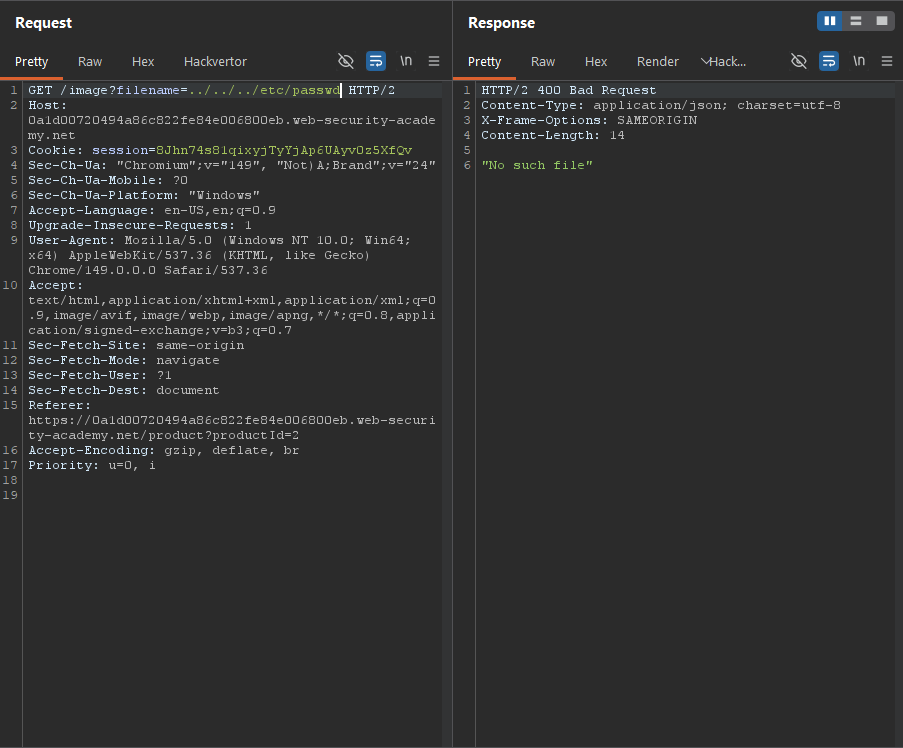Screen dimensions: 903x748
Task: Toggle word wrap in Response panel
Action: (829, 61)
